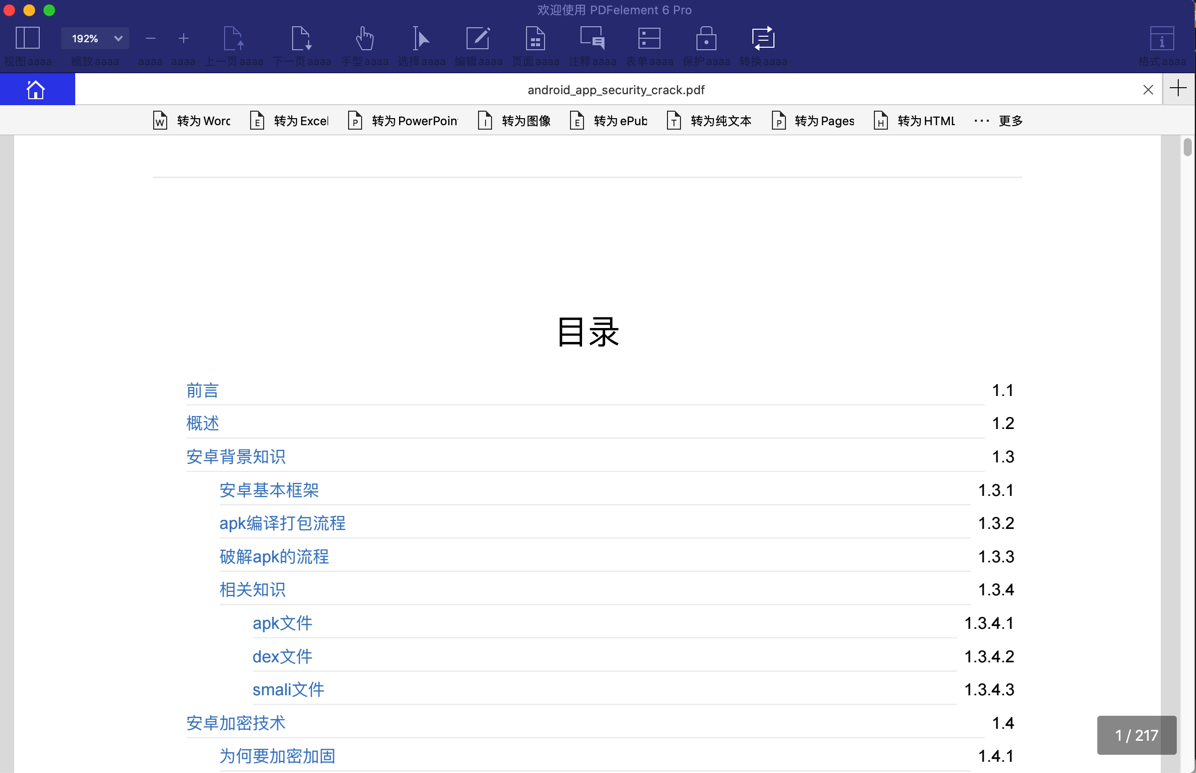Convert the PDF to Pages
The image size is (1196, 773).
coord(812,121)
